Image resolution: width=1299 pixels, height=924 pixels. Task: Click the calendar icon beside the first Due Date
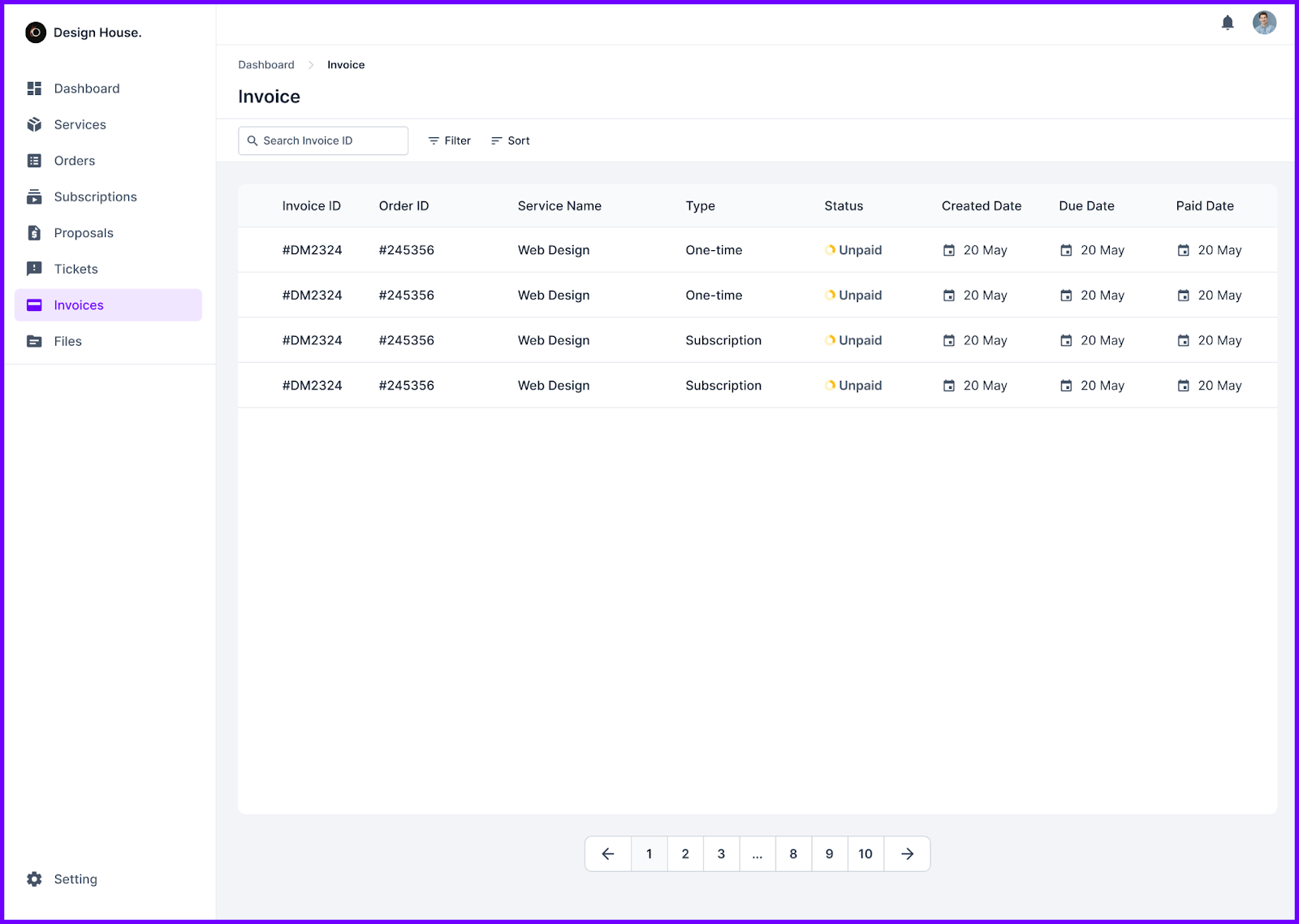tap(1067, 250)
